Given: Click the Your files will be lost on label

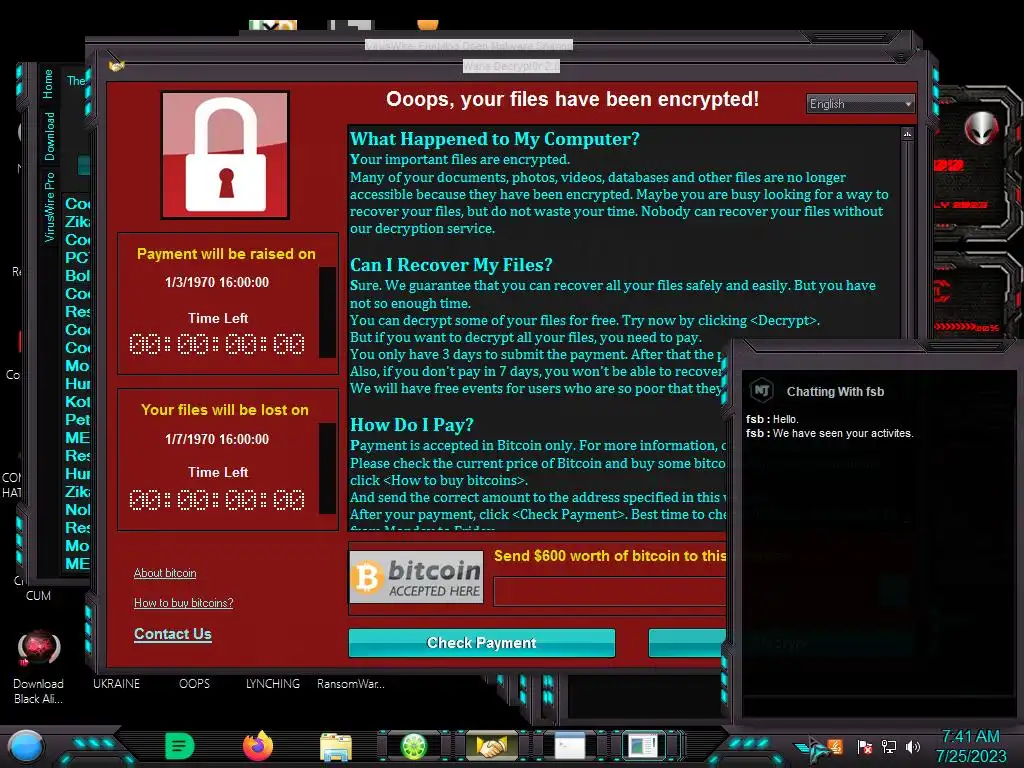Looking at the screenshot, I should [x=225, y=409].
